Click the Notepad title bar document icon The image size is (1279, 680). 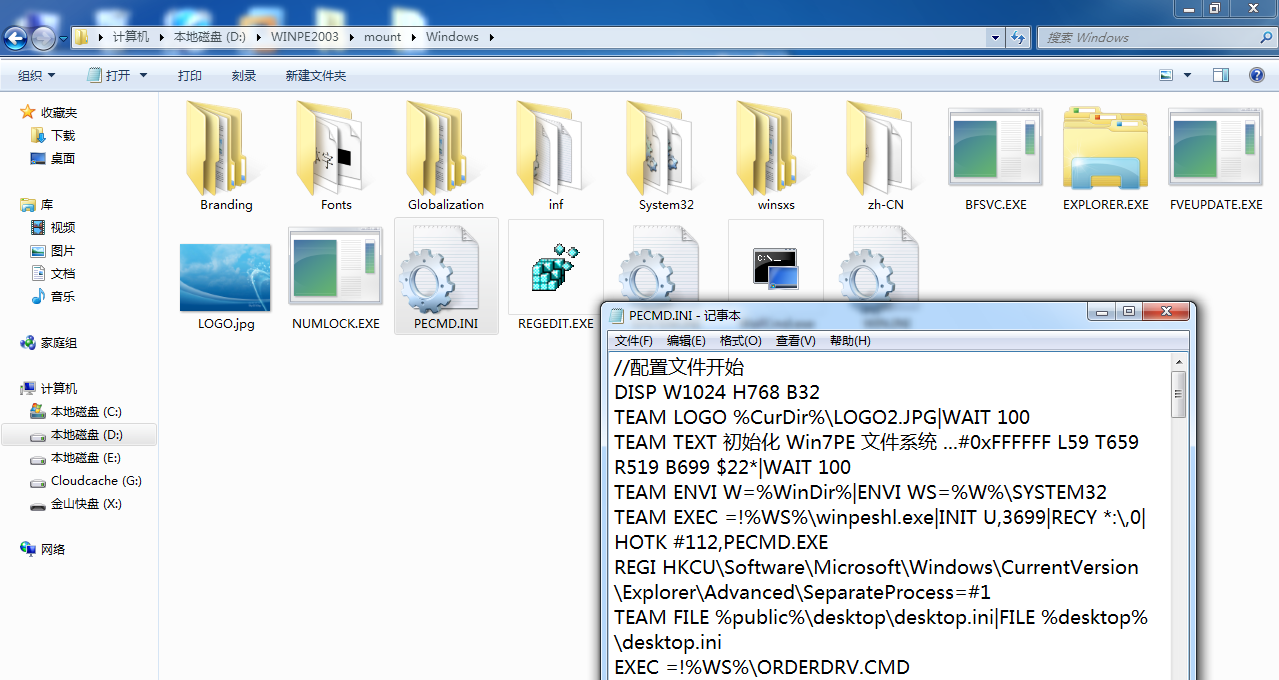coord(617,314)
